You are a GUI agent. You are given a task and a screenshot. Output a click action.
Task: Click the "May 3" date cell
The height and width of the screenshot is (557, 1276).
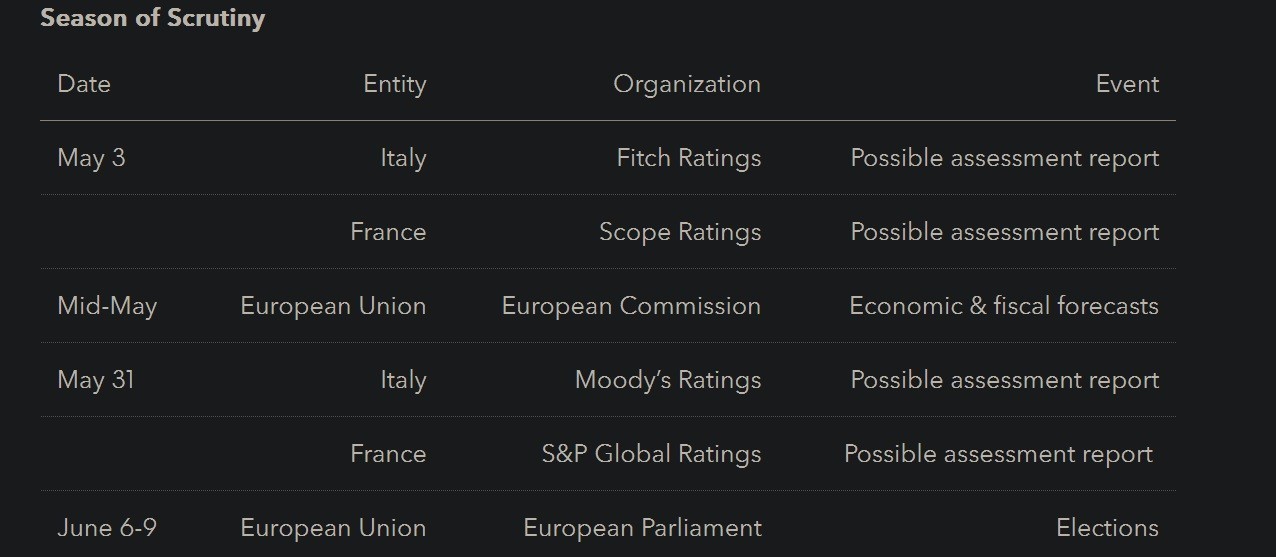(x=91, y=158)
